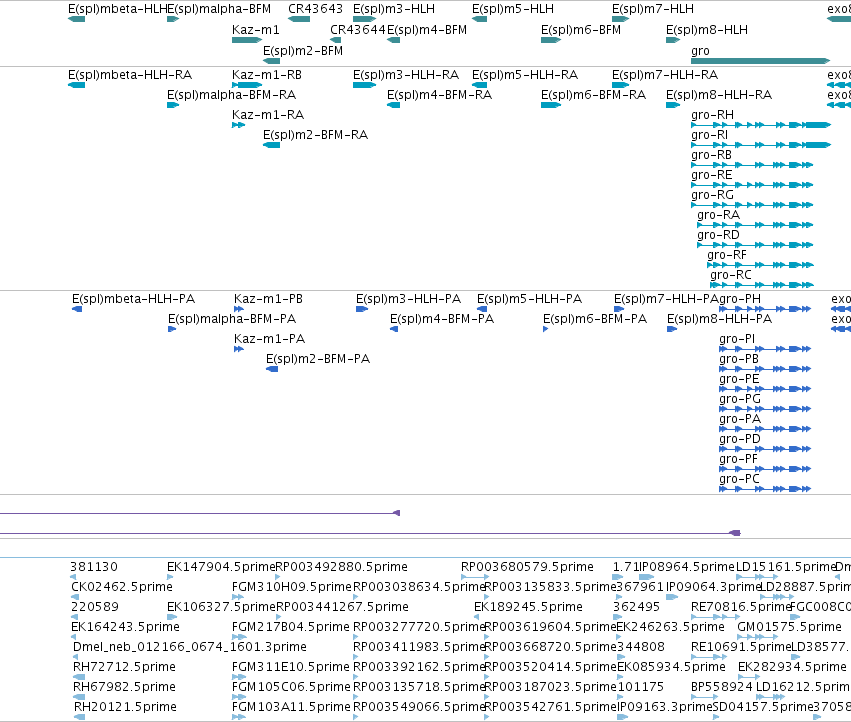Click the gro-RF transcript label
This screenshot has height=722, width=851.
point(727,255)
